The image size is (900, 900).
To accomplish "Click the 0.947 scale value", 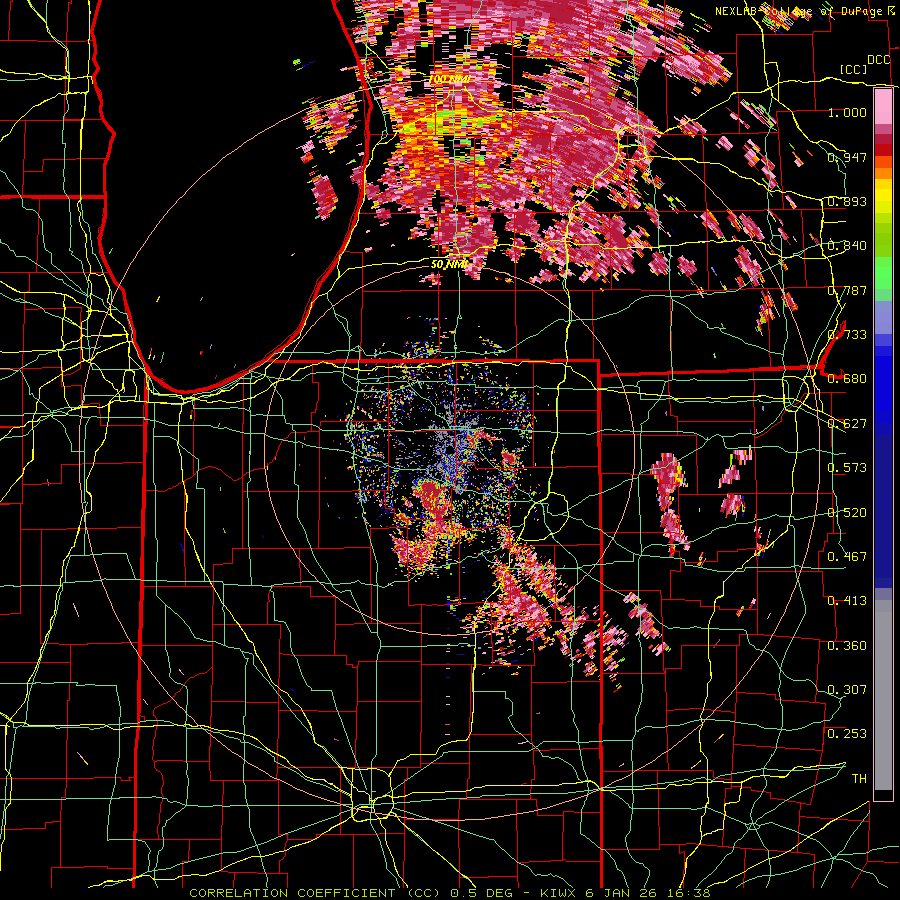I will pos(847,157).
